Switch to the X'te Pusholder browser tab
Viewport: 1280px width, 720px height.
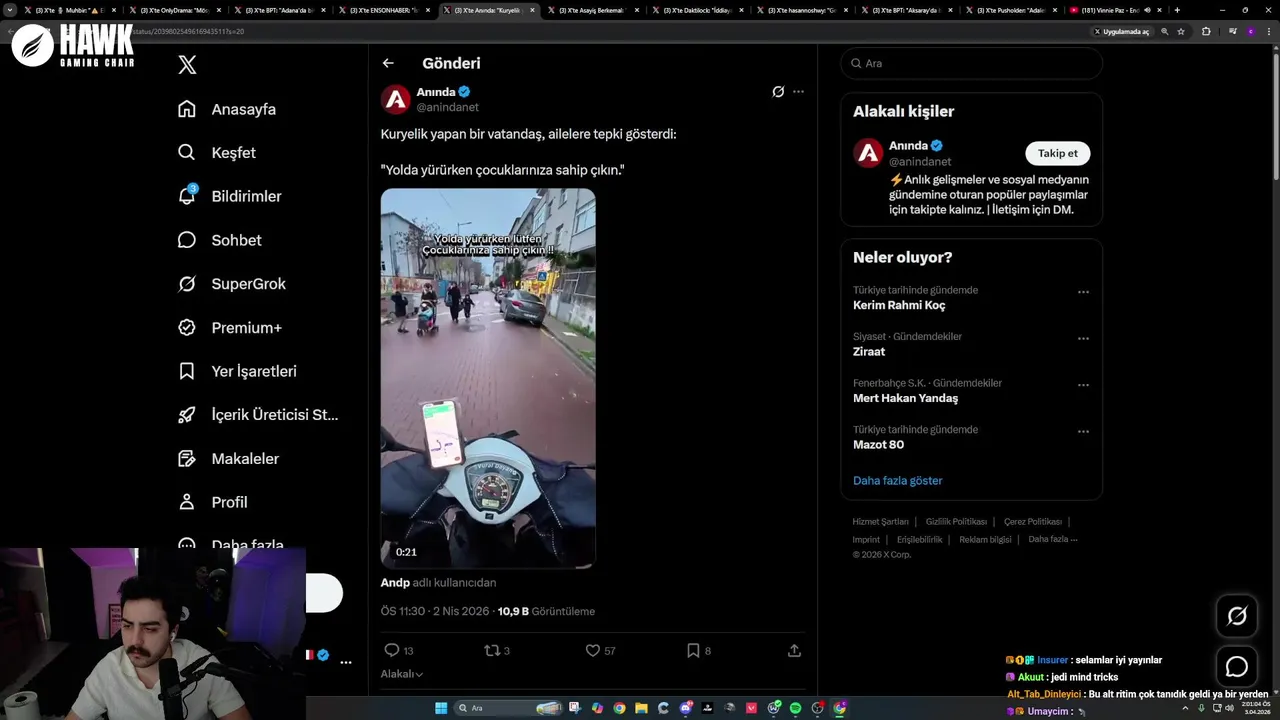coord(1010,10)
